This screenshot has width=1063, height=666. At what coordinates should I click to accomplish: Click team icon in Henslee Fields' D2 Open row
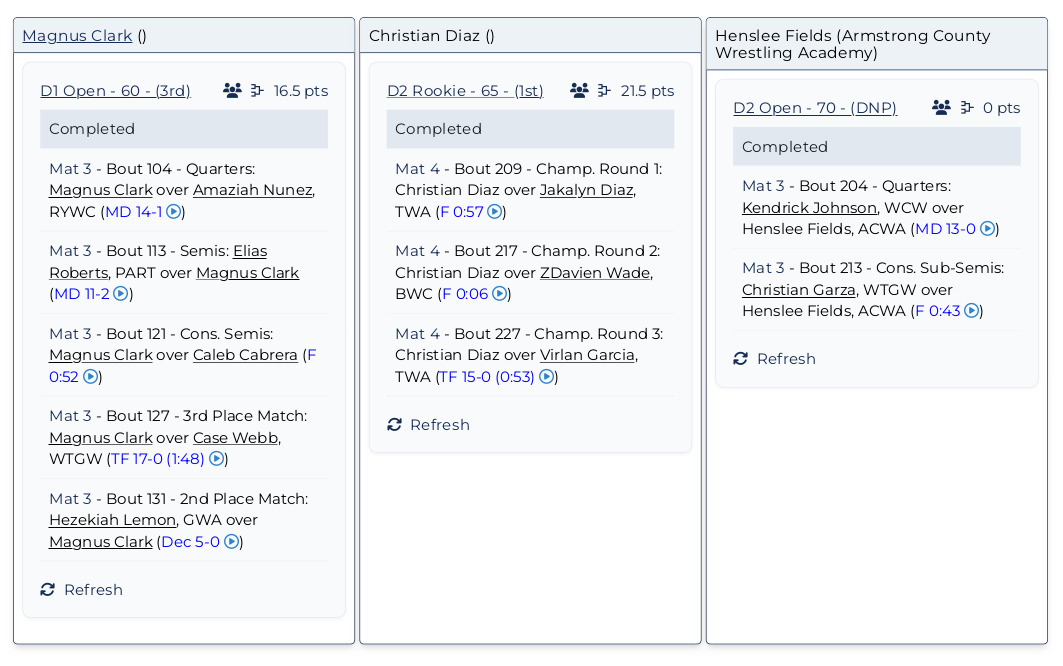pyautogui.click(x=941, y=108)
